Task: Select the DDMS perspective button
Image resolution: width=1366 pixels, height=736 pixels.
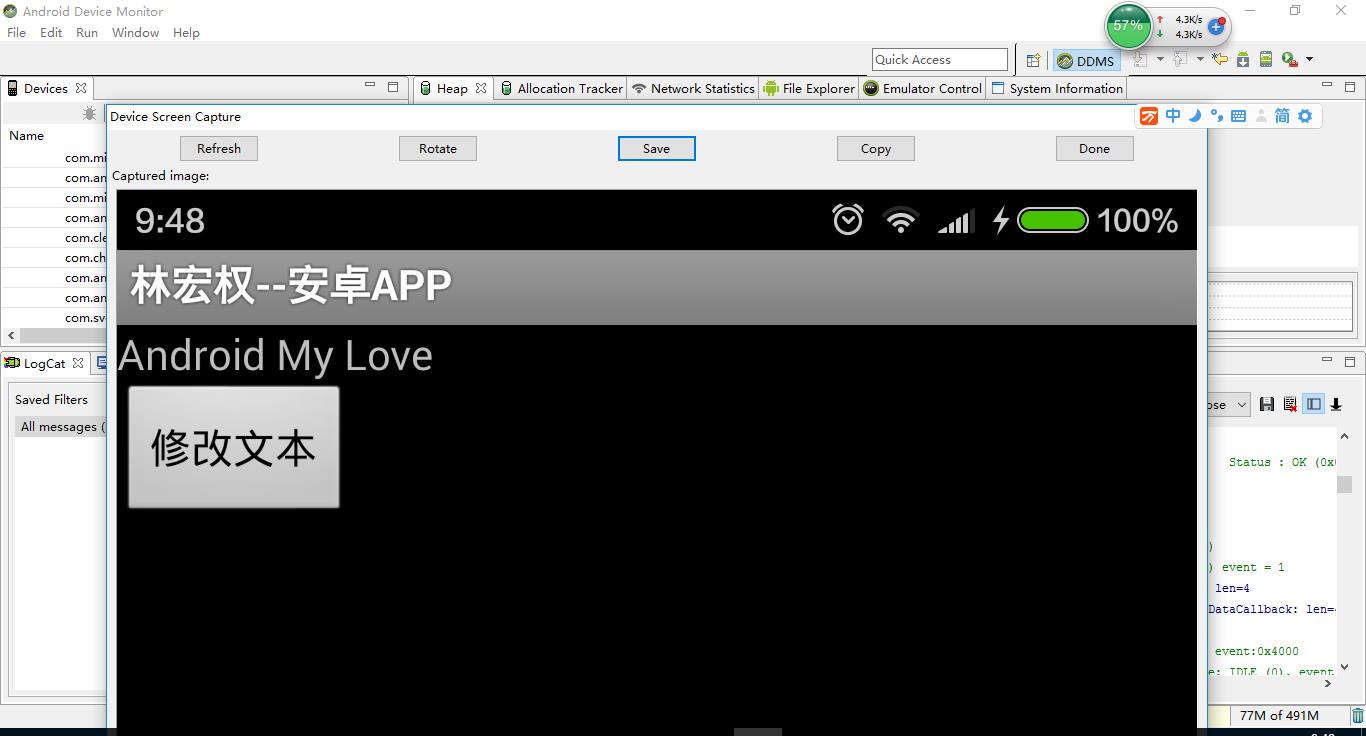Action: [x=1086, y=61]
